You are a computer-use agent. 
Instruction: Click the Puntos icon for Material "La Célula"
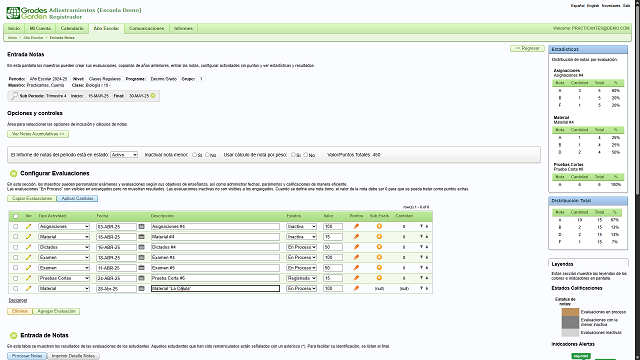point(356,288)
